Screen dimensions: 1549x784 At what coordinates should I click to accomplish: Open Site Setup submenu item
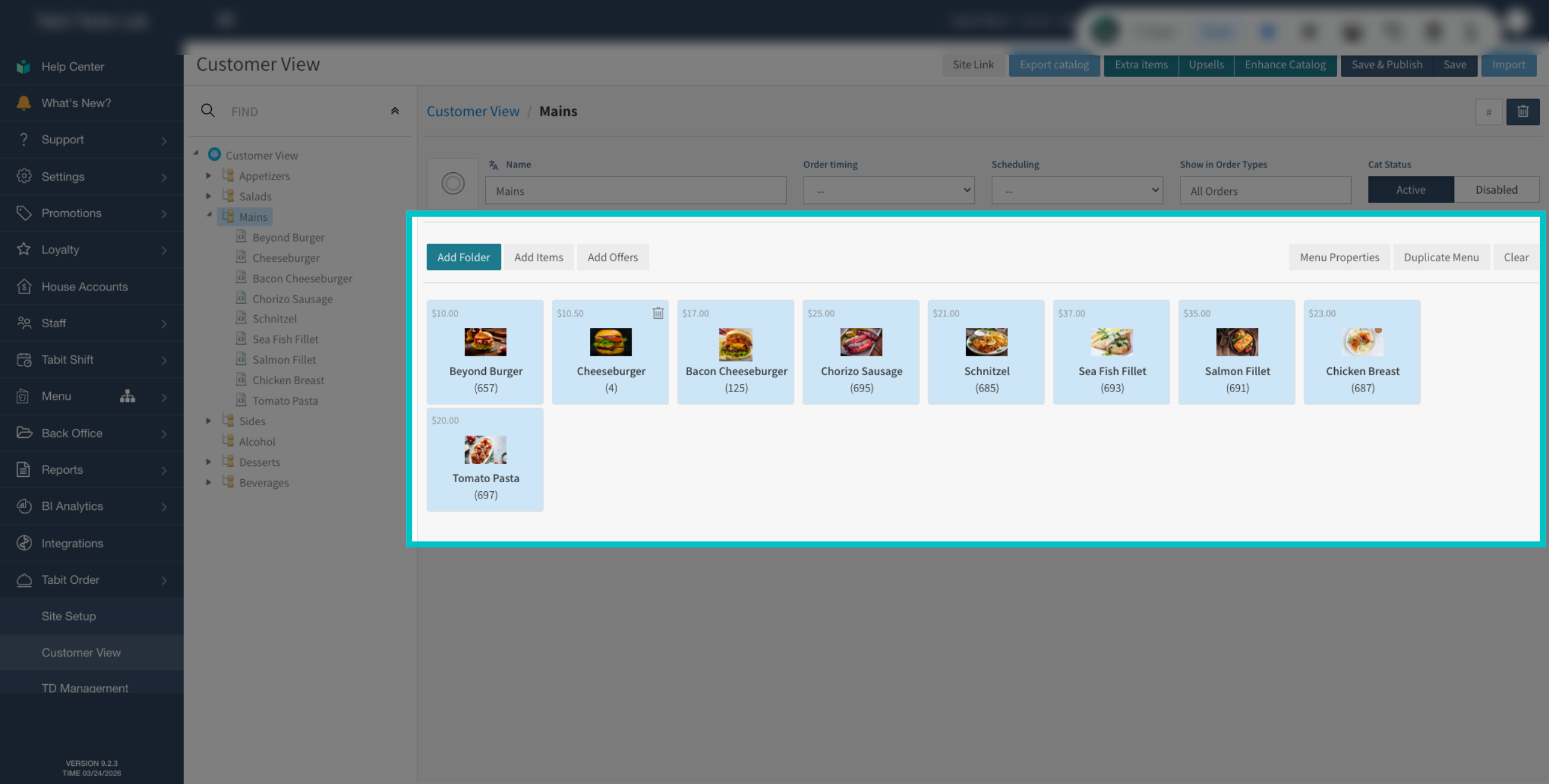92,616
